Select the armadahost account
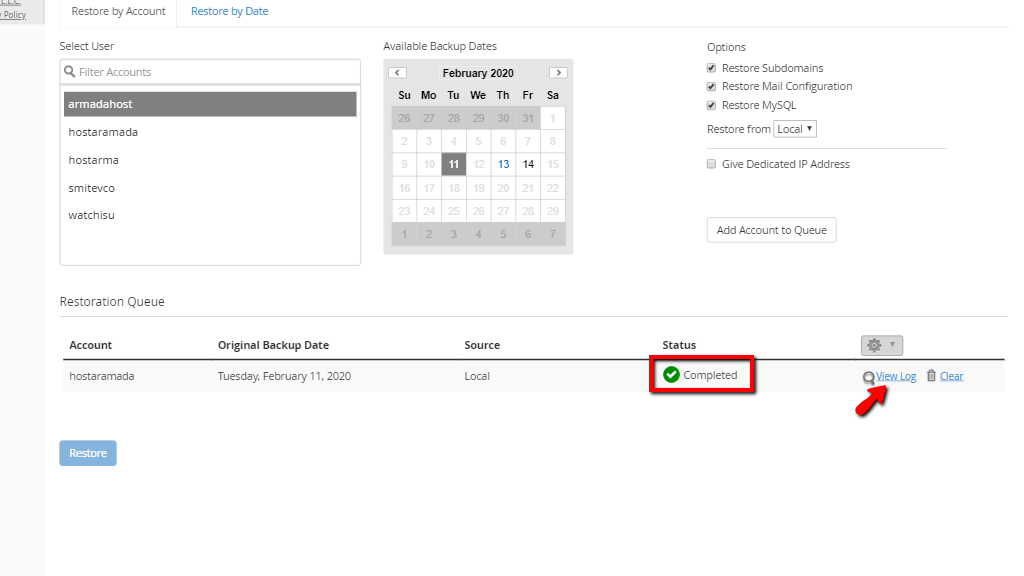 (210, 104)
